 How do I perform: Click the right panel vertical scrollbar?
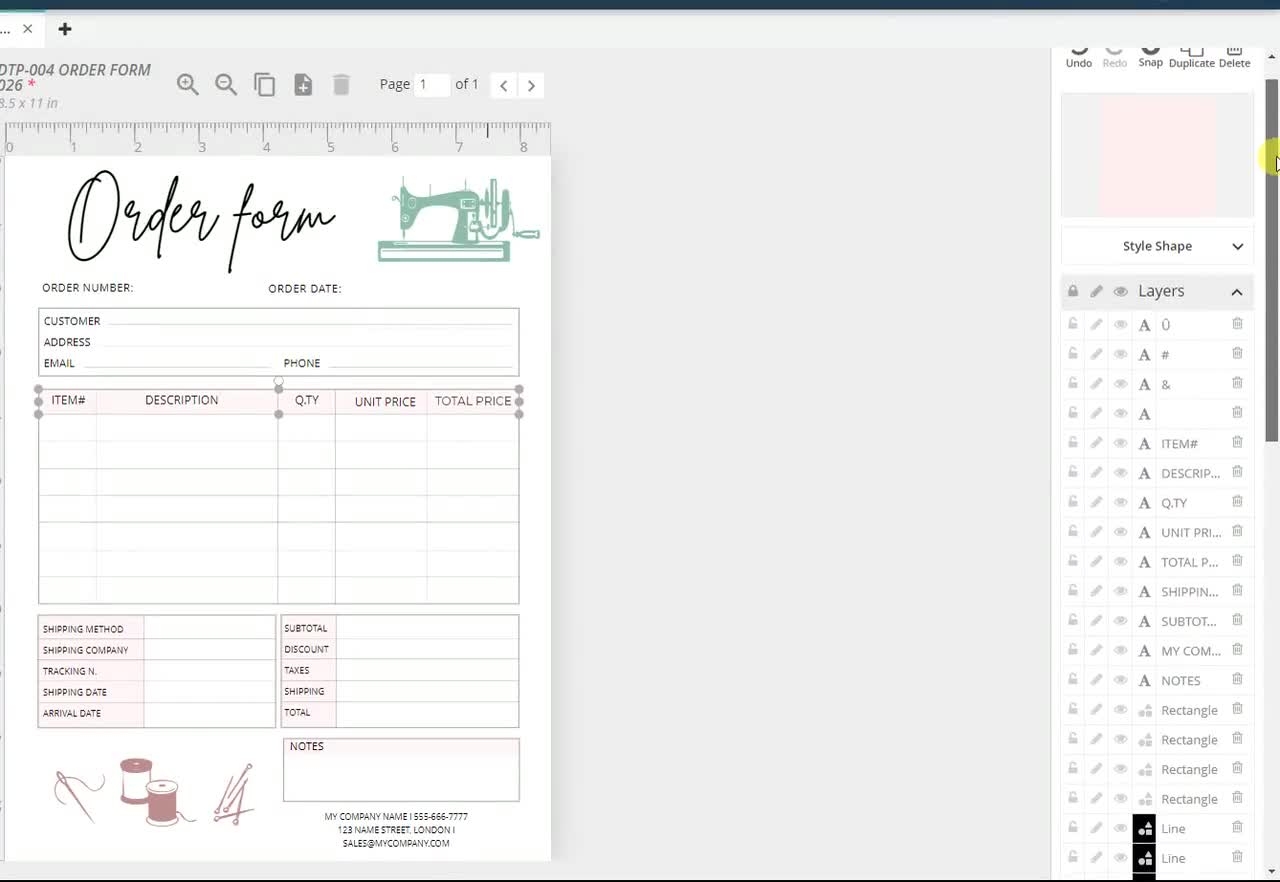1272,260
